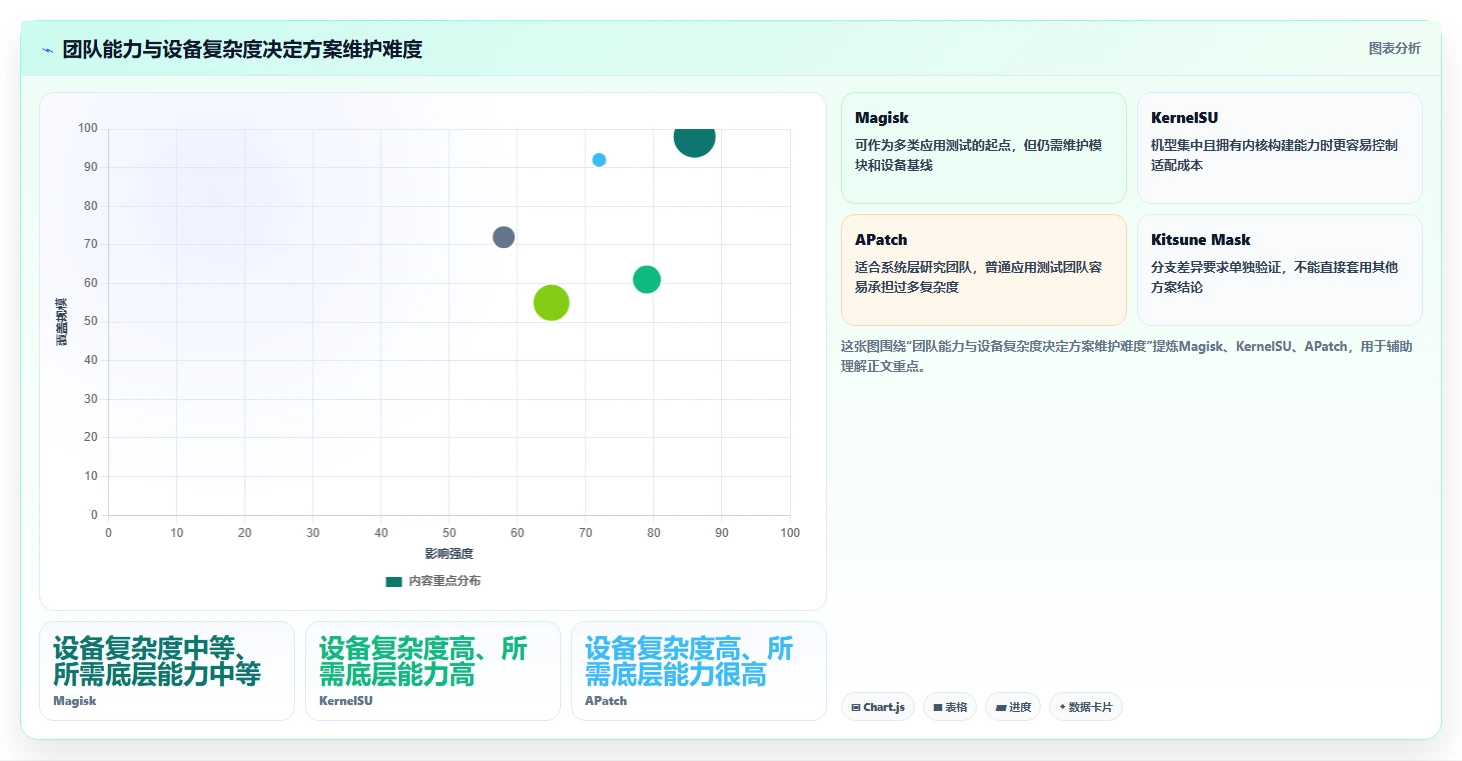Select the KernelSU stat card below chart

pos(433,671)
